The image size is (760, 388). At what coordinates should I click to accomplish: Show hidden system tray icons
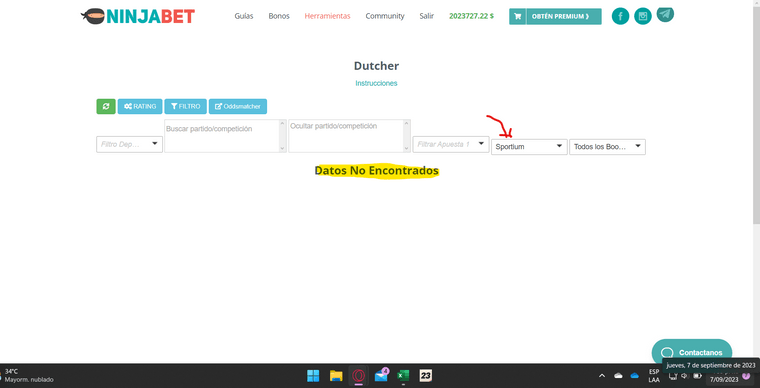tap(602, 376)
